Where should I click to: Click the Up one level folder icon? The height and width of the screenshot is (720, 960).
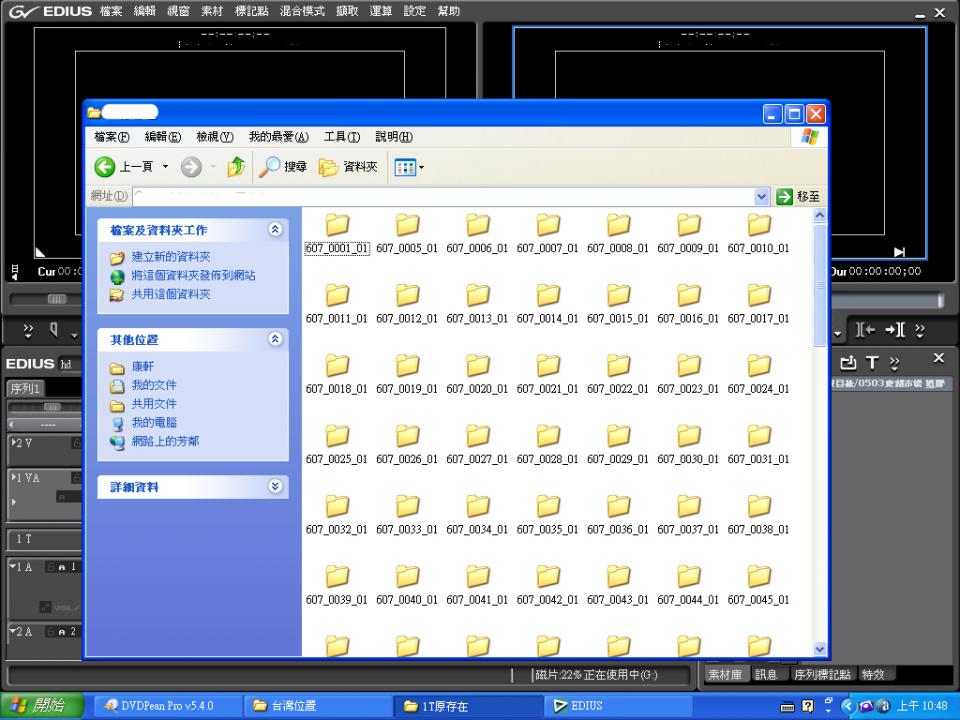[235, 167]
